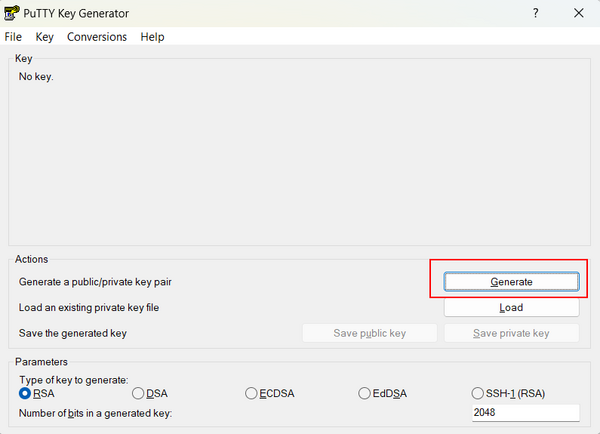Click 'Generate a public/private key pair' label
This screenshot has height=434, width=600.
pos(95,282)
